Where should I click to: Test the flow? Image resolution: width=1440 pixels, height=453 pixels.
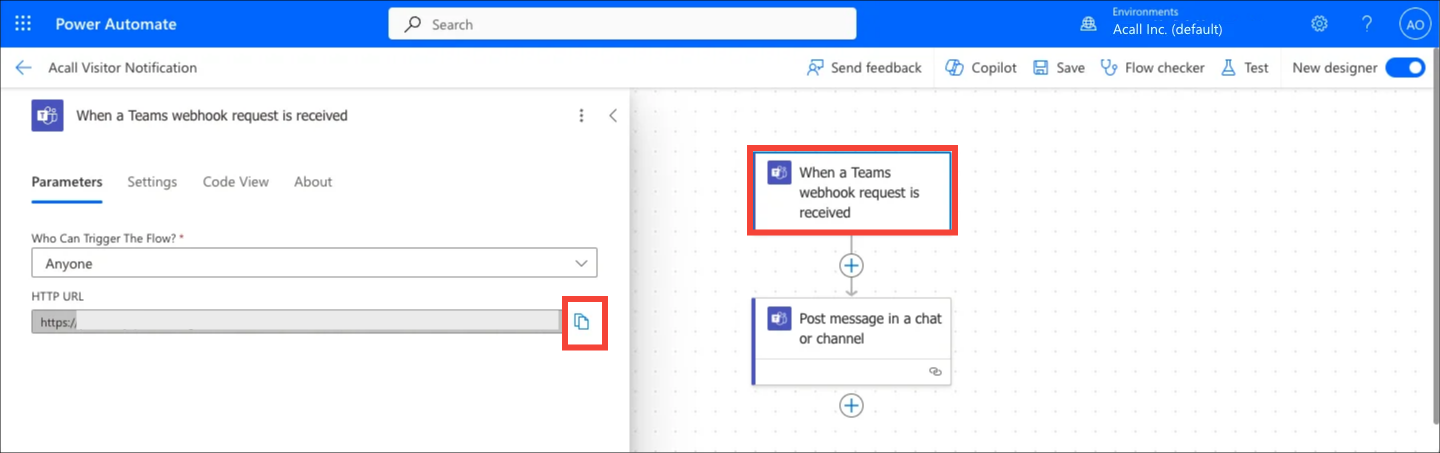click(x=1244, y=68)
